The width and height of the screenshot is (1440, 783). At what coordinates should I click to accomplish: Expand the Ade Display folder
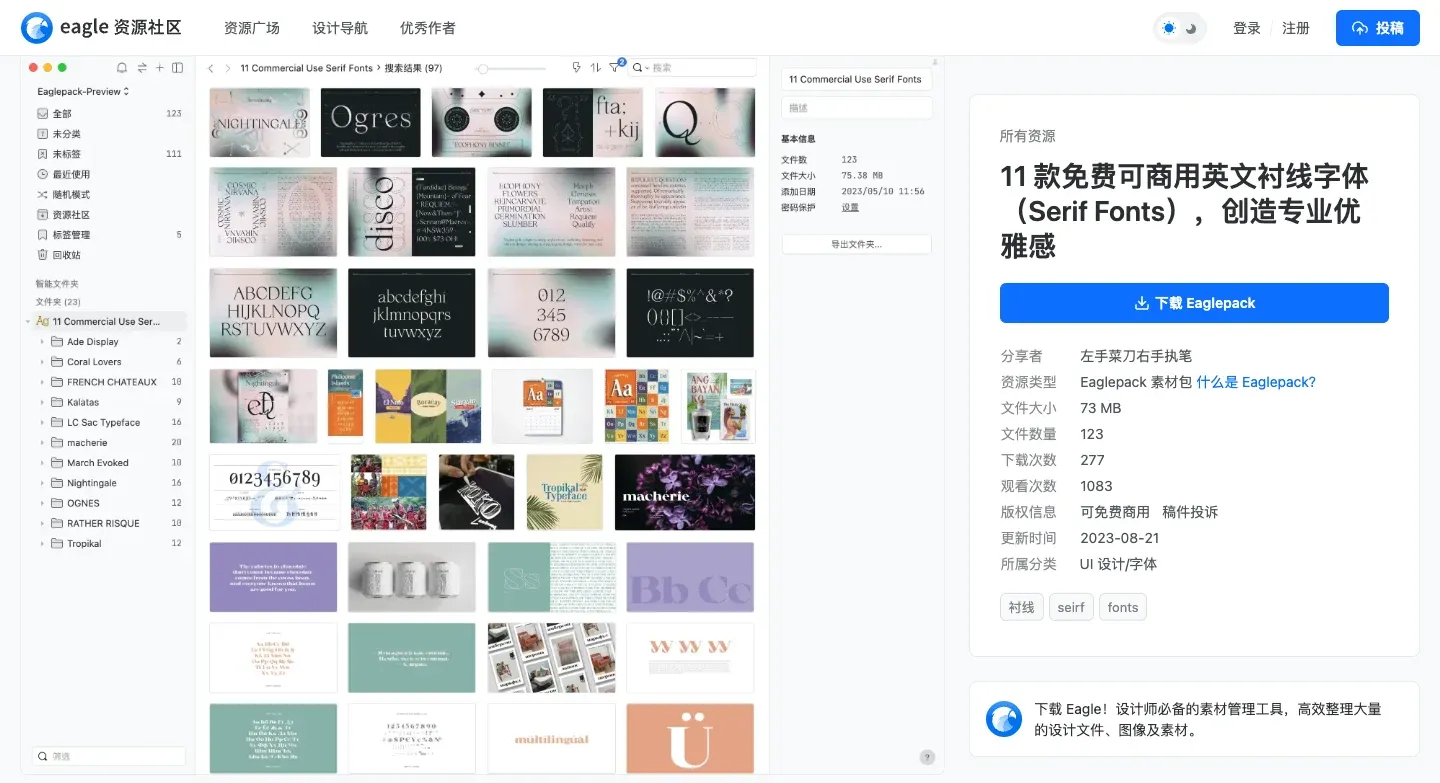(x=42, y=342)
